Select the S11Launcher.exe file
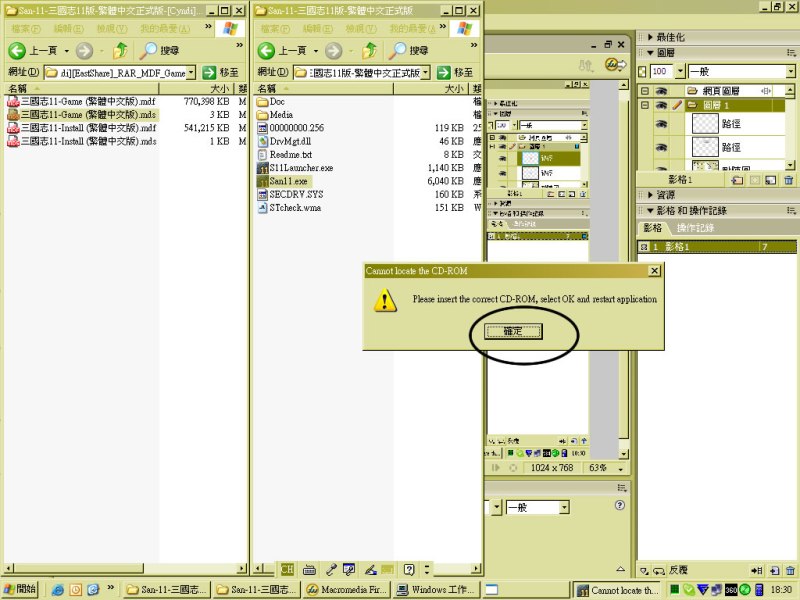The width and height of the screenshot is (800, 600). coord(295,168)
